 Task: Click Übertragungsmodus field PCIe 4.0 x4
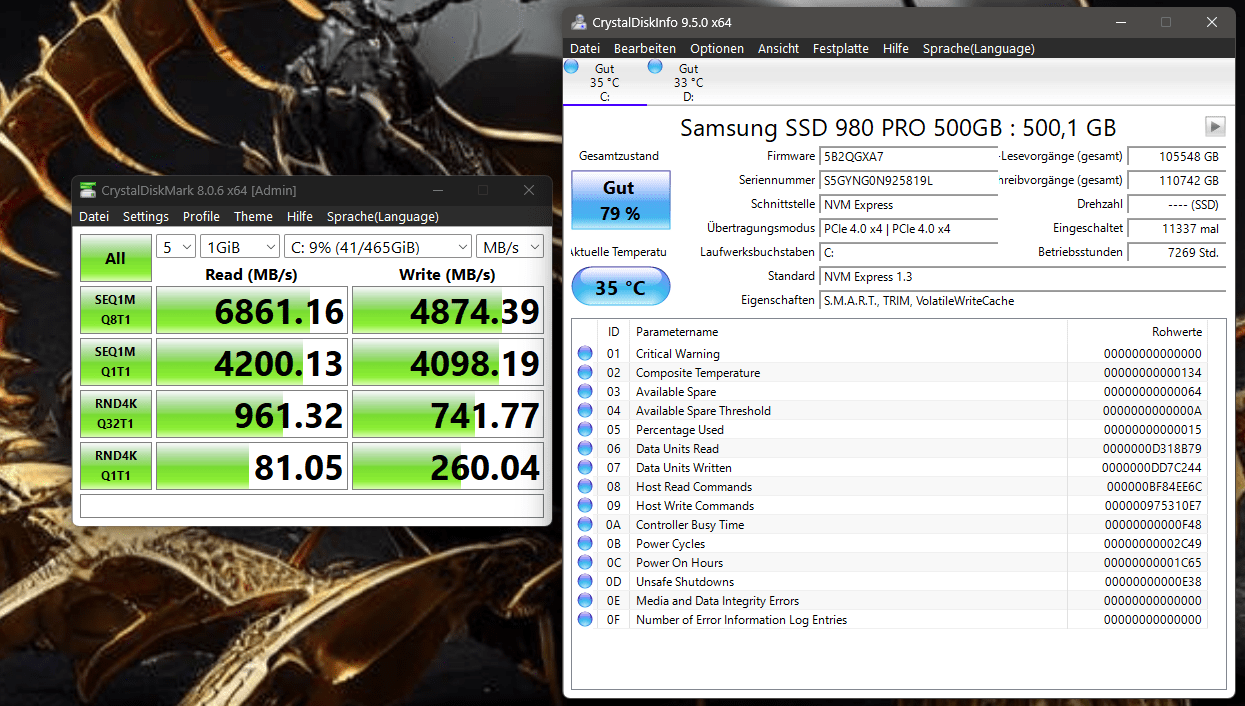tap(908, 228)
